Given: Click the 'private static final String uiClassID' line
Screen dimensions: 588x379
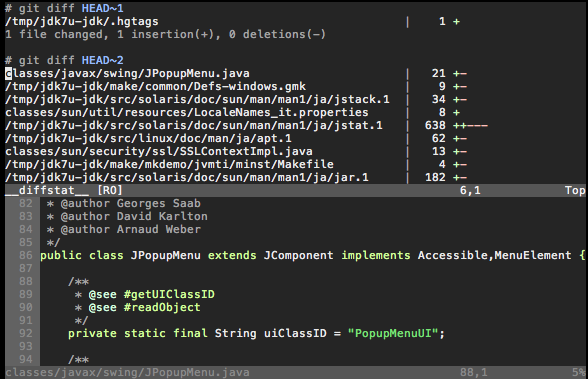Looking at the screenshot, I should click(256, 333).
